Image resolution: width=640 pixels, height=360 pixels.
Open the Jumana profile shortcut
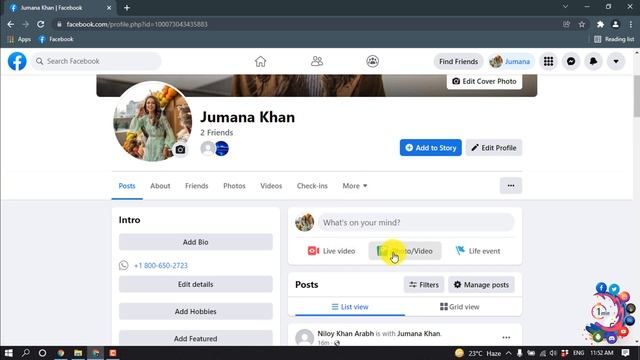click(510, 61)
